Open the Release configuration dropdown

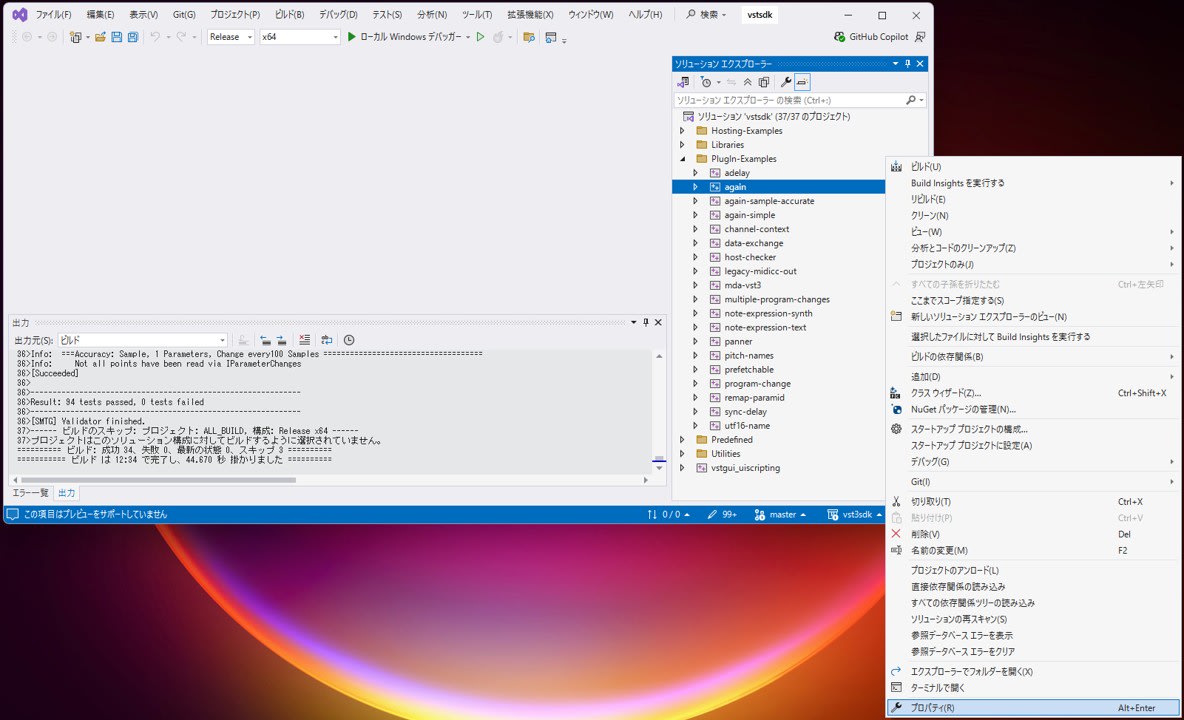(x=231, y=37)
